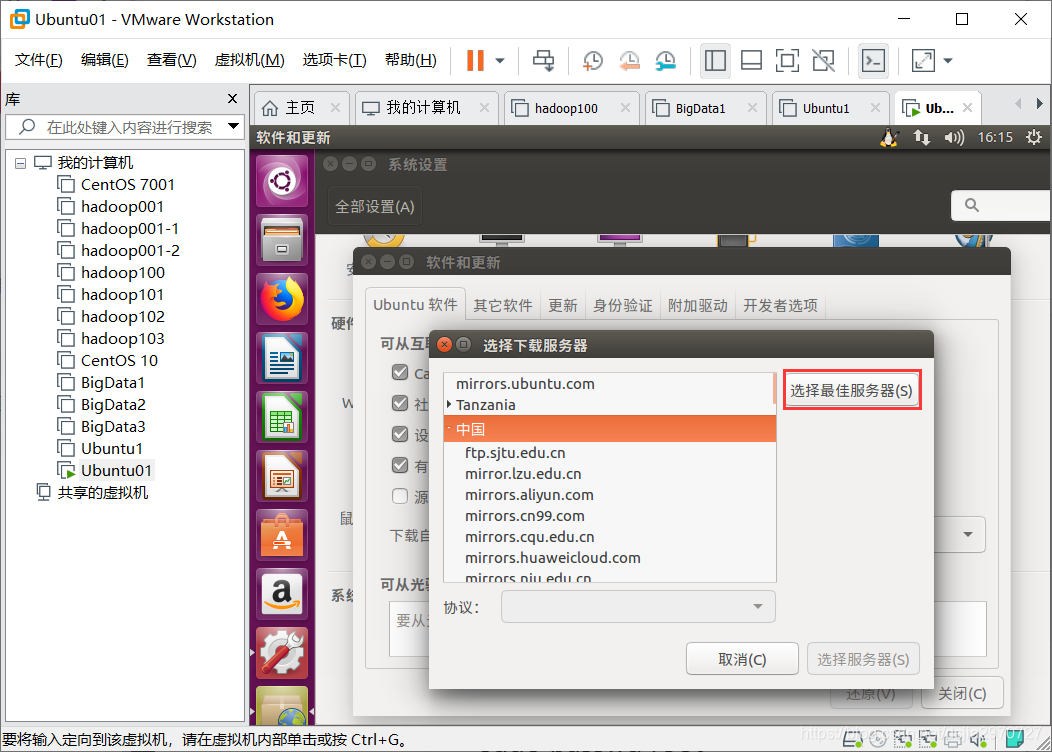Image resolution: width=1052 pixels, height=752 pixels.
Task: Click 全部设置(A) in System Settings
Action: tap(374, 207)
